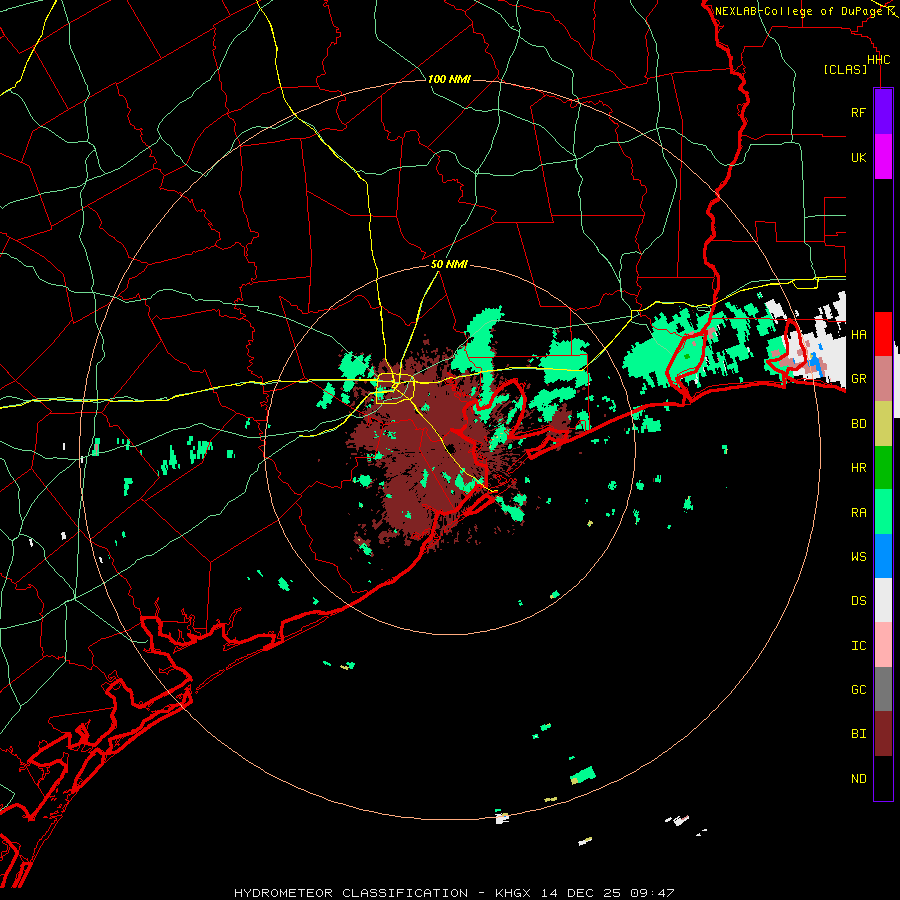Click the "[CLAS]" legend header text

[845, 70]
